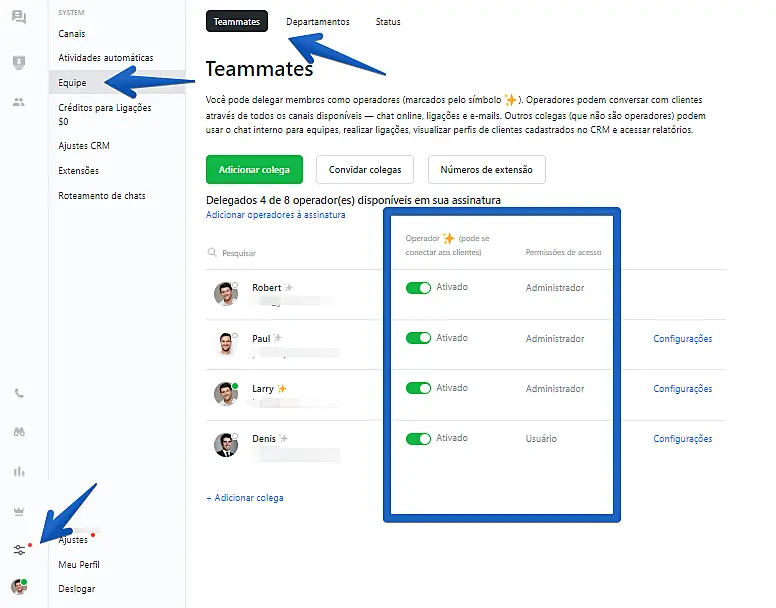
Task: Open the shield badge icon in sidebar
Action: pos(19,62)
